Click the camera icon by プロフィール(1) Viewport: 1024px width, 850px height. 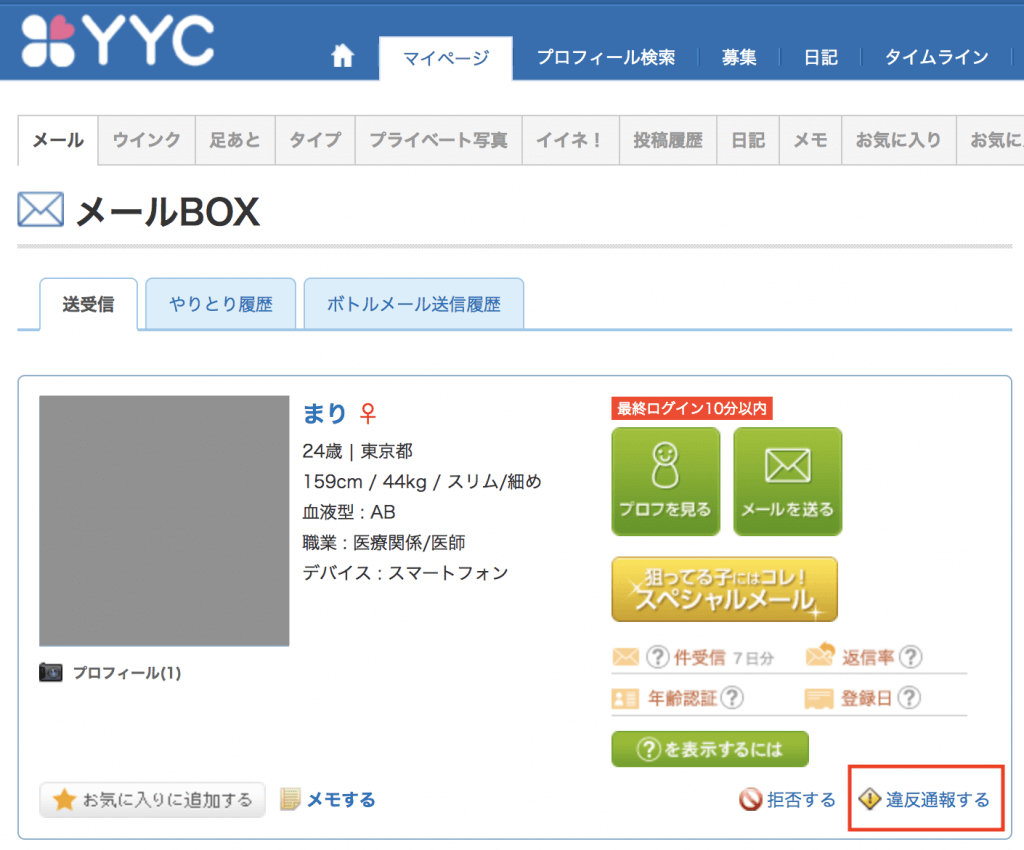tap(51, 673)
